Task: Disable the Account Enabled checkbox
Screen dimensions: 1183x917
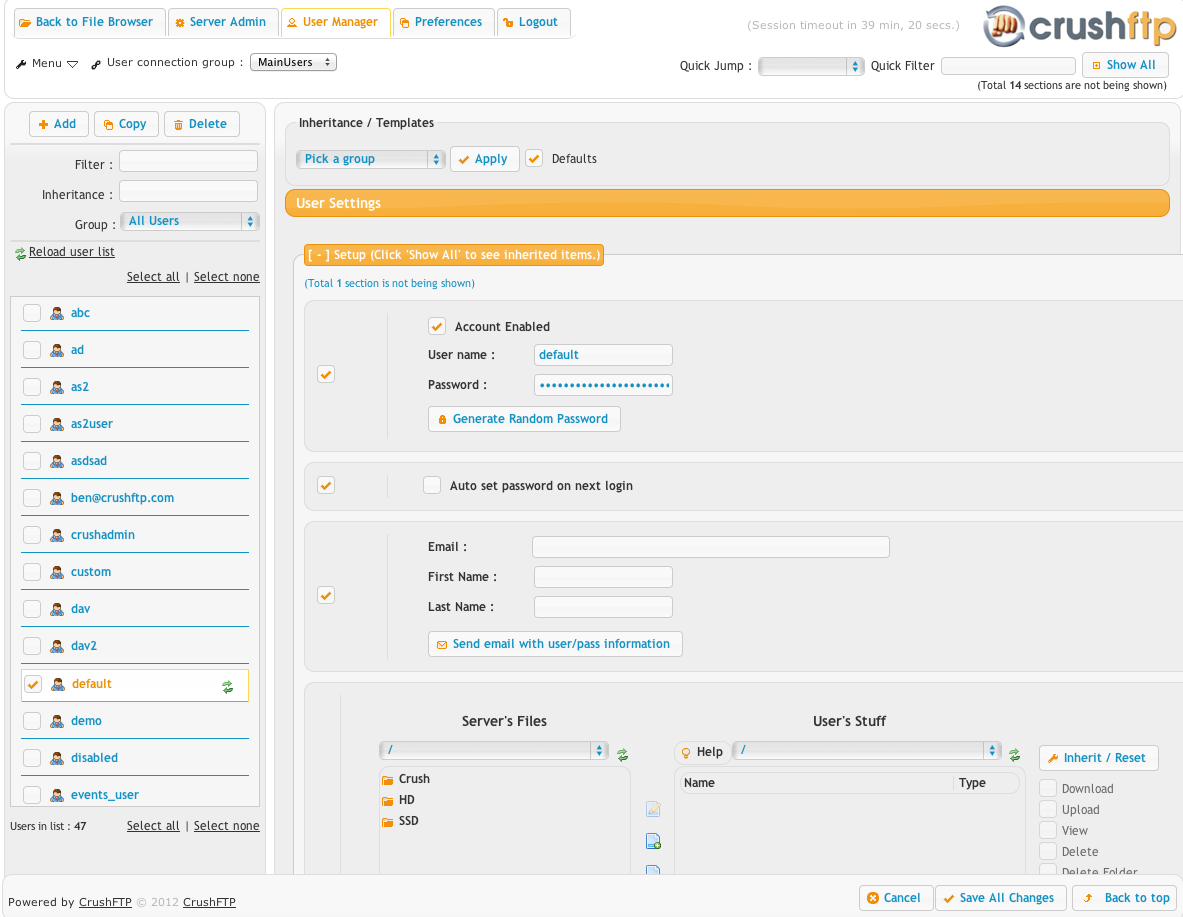Action: (437, 326)
